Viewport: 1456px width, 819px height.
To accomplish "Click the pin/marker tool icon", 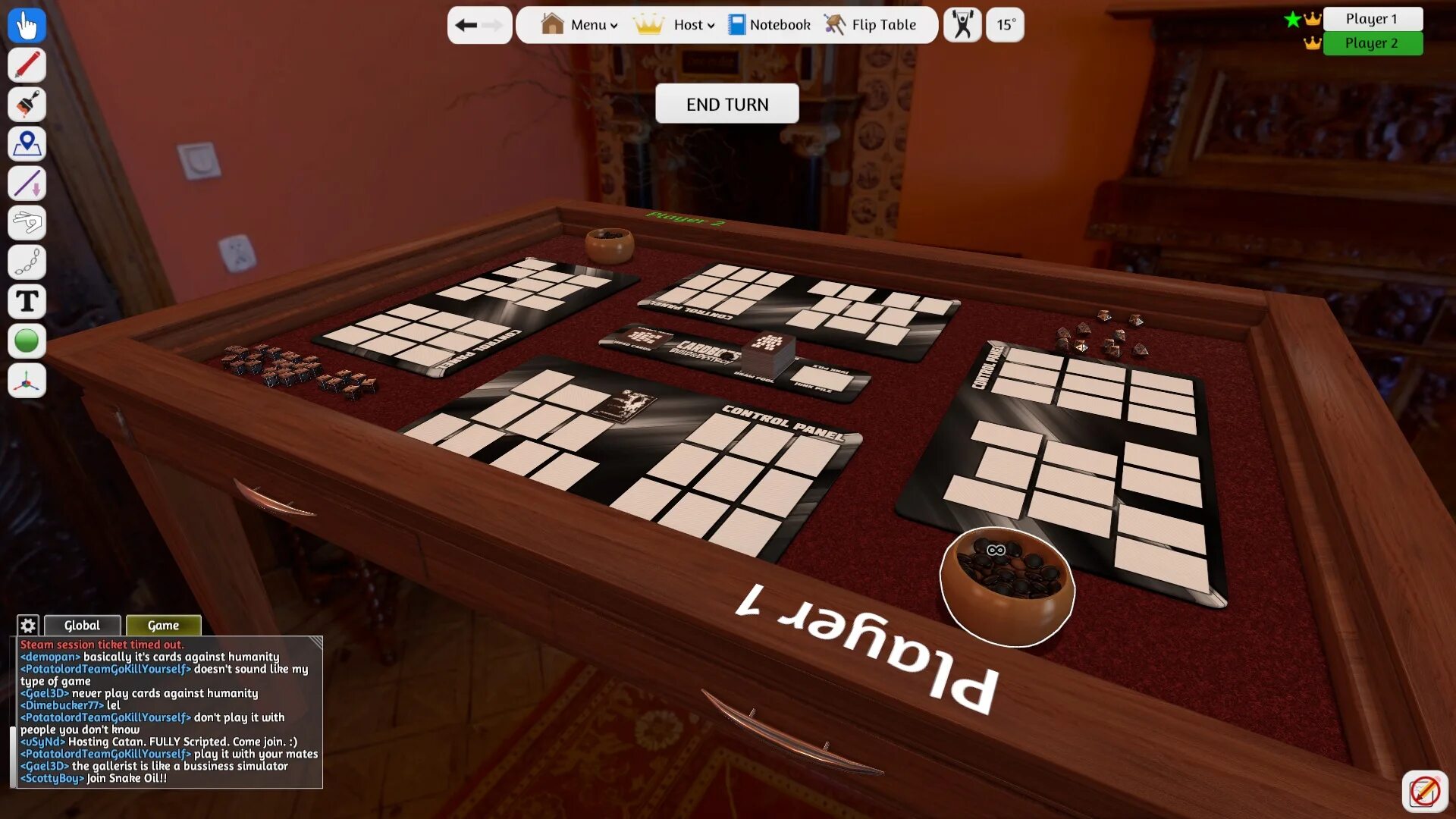I will click(27, 143).
